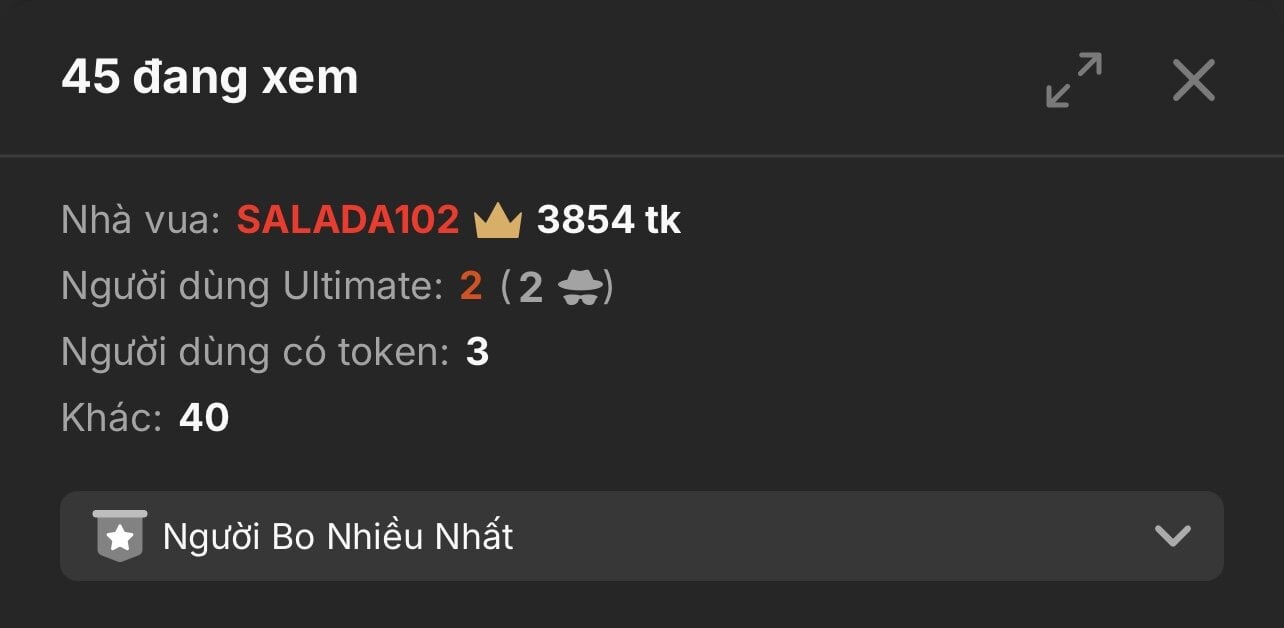
Task: Click the Khác label
Action: pyautogui.click(x=112, y=418)
